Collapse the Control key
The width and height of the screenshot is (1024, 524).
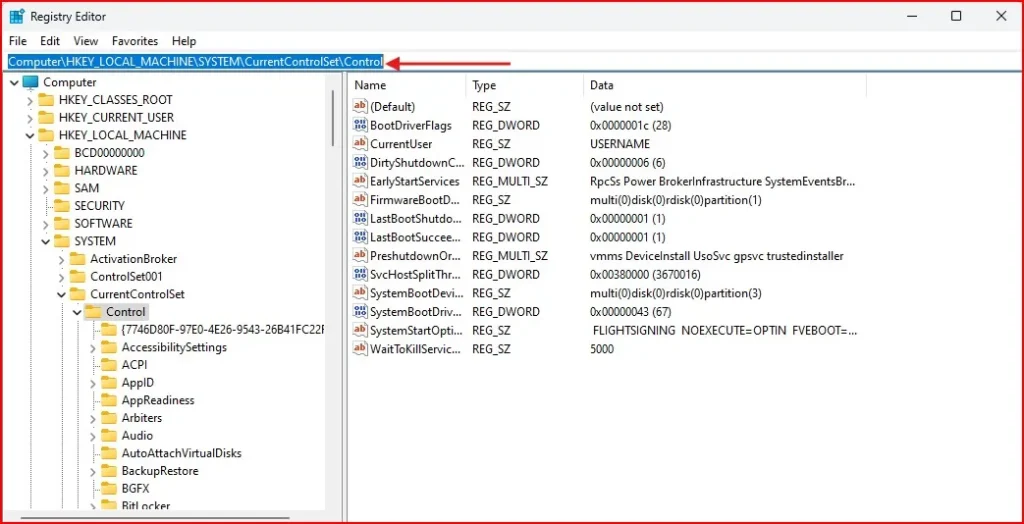point(77,312)
